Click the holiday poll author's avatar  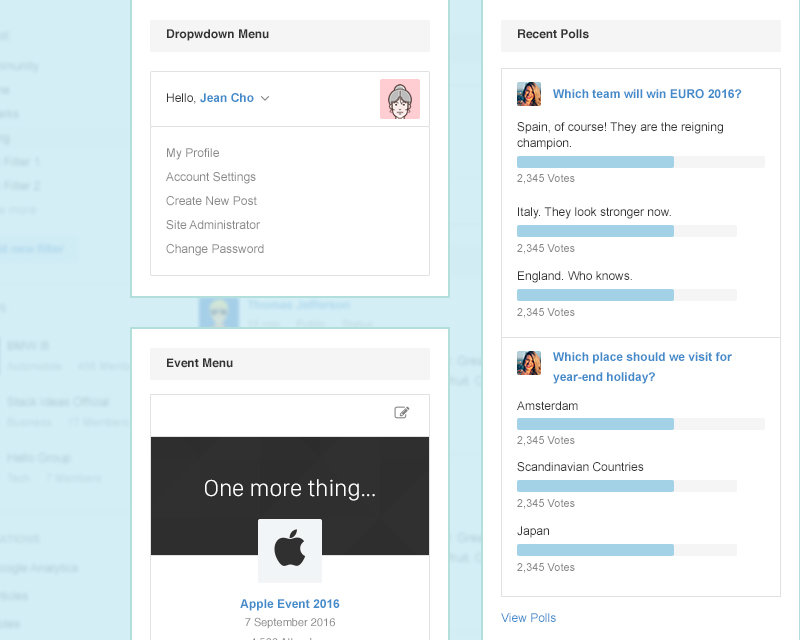[x=529, y=363]
